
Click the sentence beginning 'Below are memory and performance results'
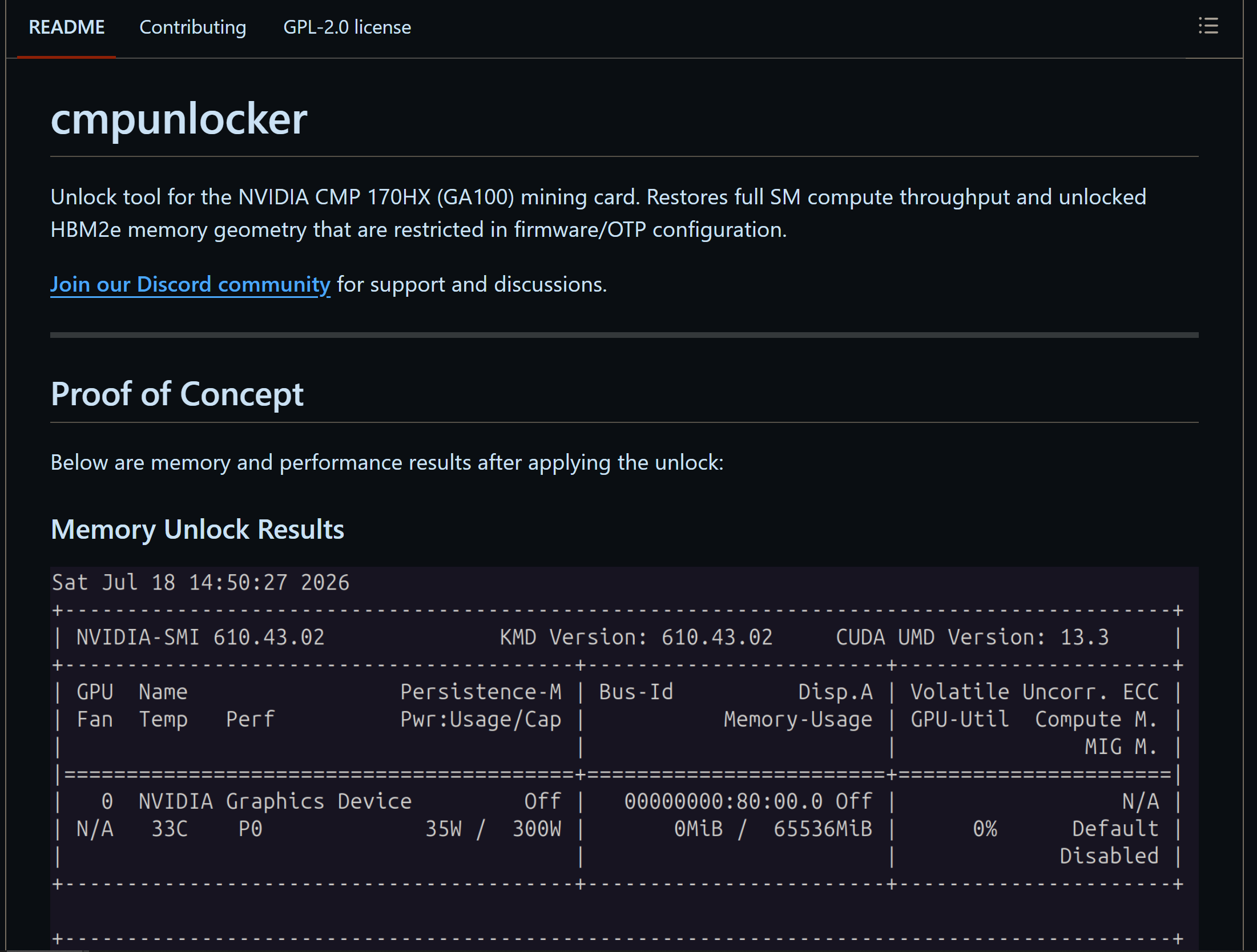coord(387,462)
